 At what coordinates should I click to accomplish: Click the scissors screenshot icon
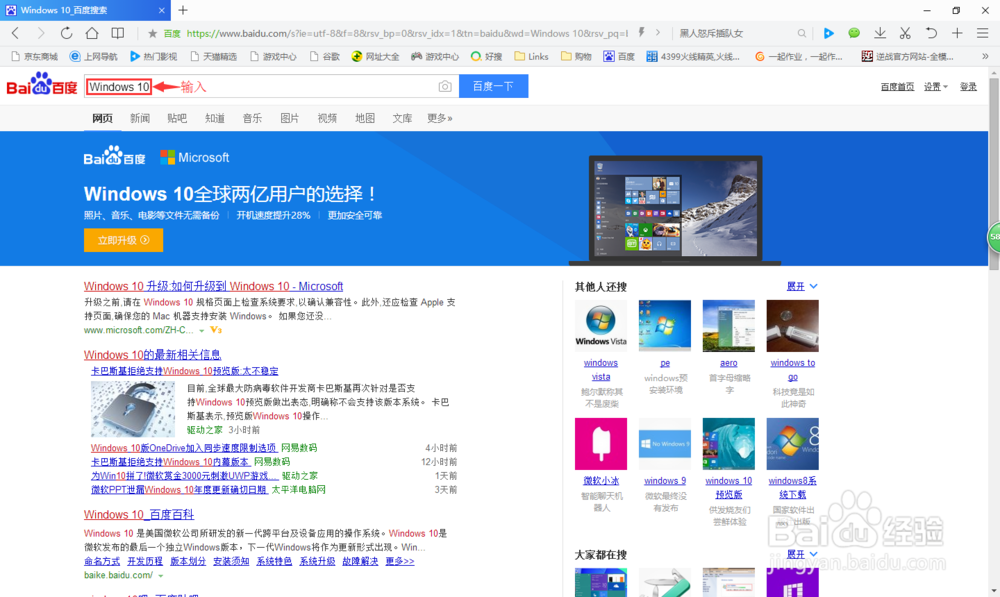pyautogui.click(x=905, y=33)
